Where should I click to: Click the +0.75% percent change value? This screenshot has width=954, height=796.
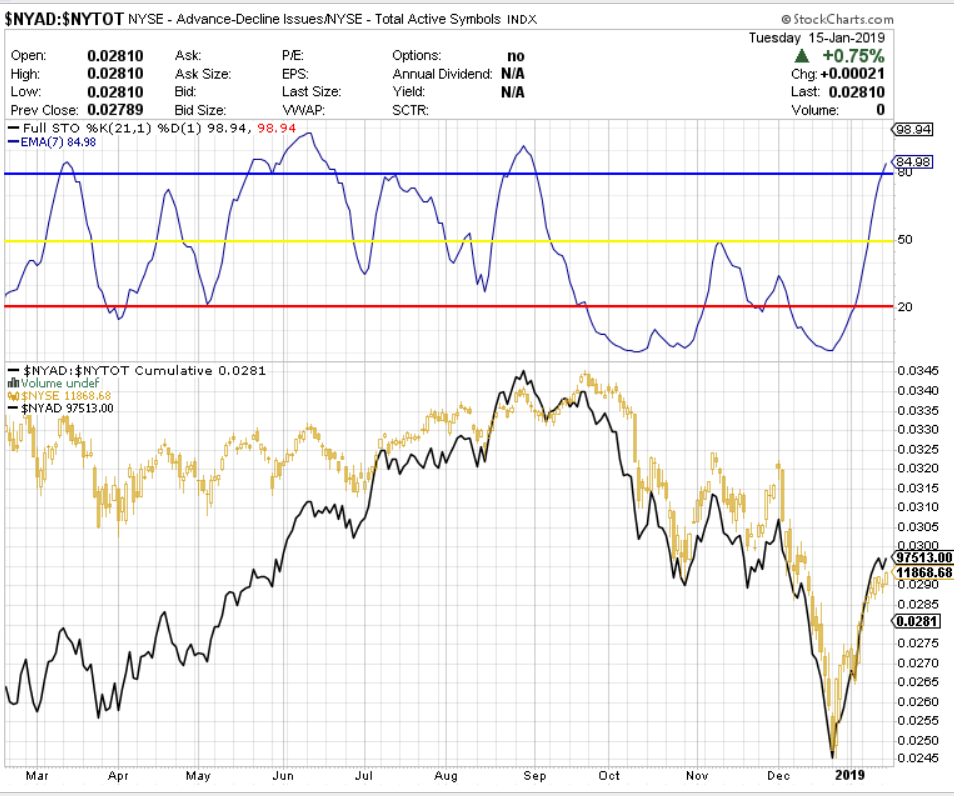[858, 56]
